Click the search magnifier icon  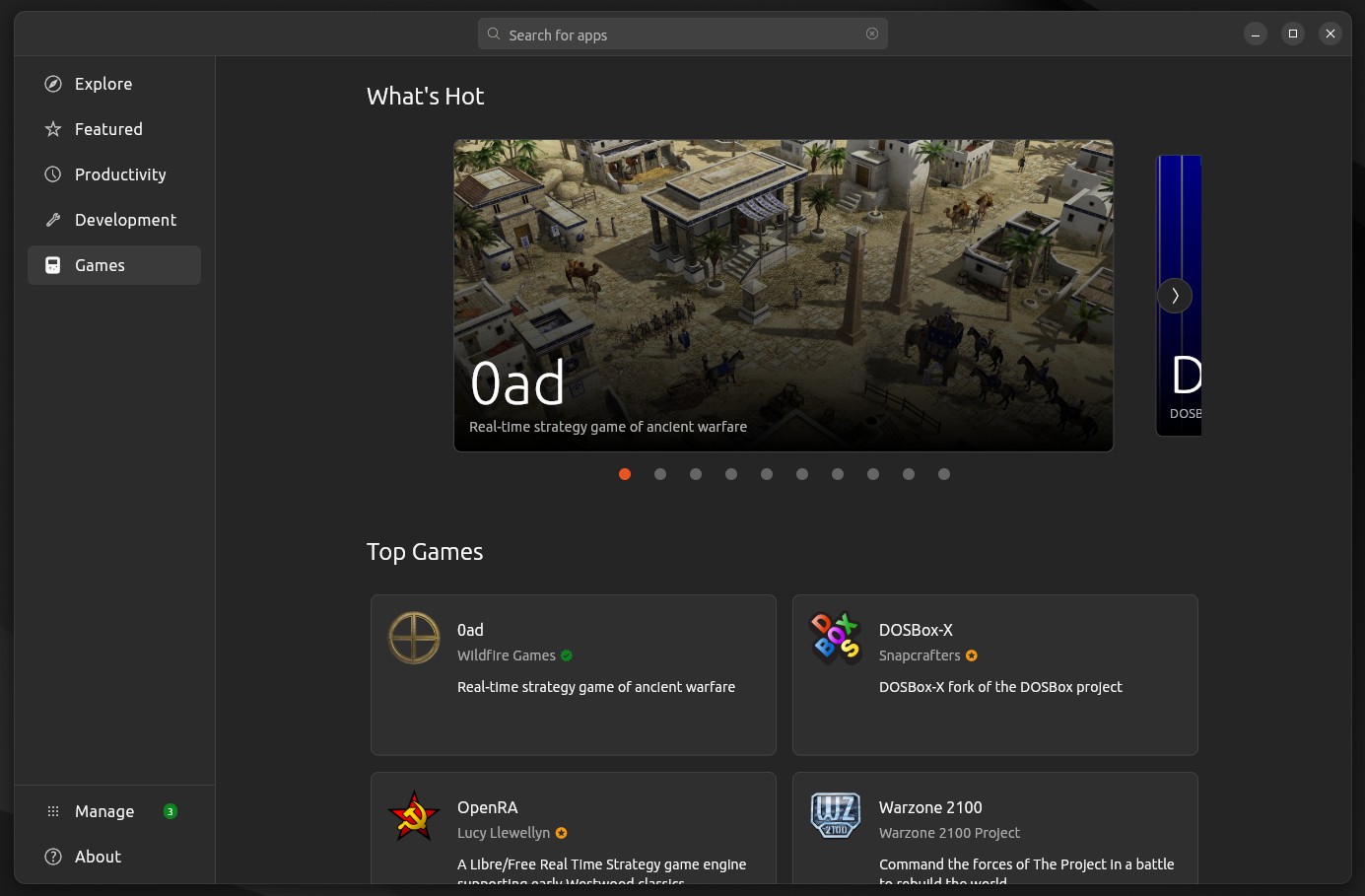point(494,34)
